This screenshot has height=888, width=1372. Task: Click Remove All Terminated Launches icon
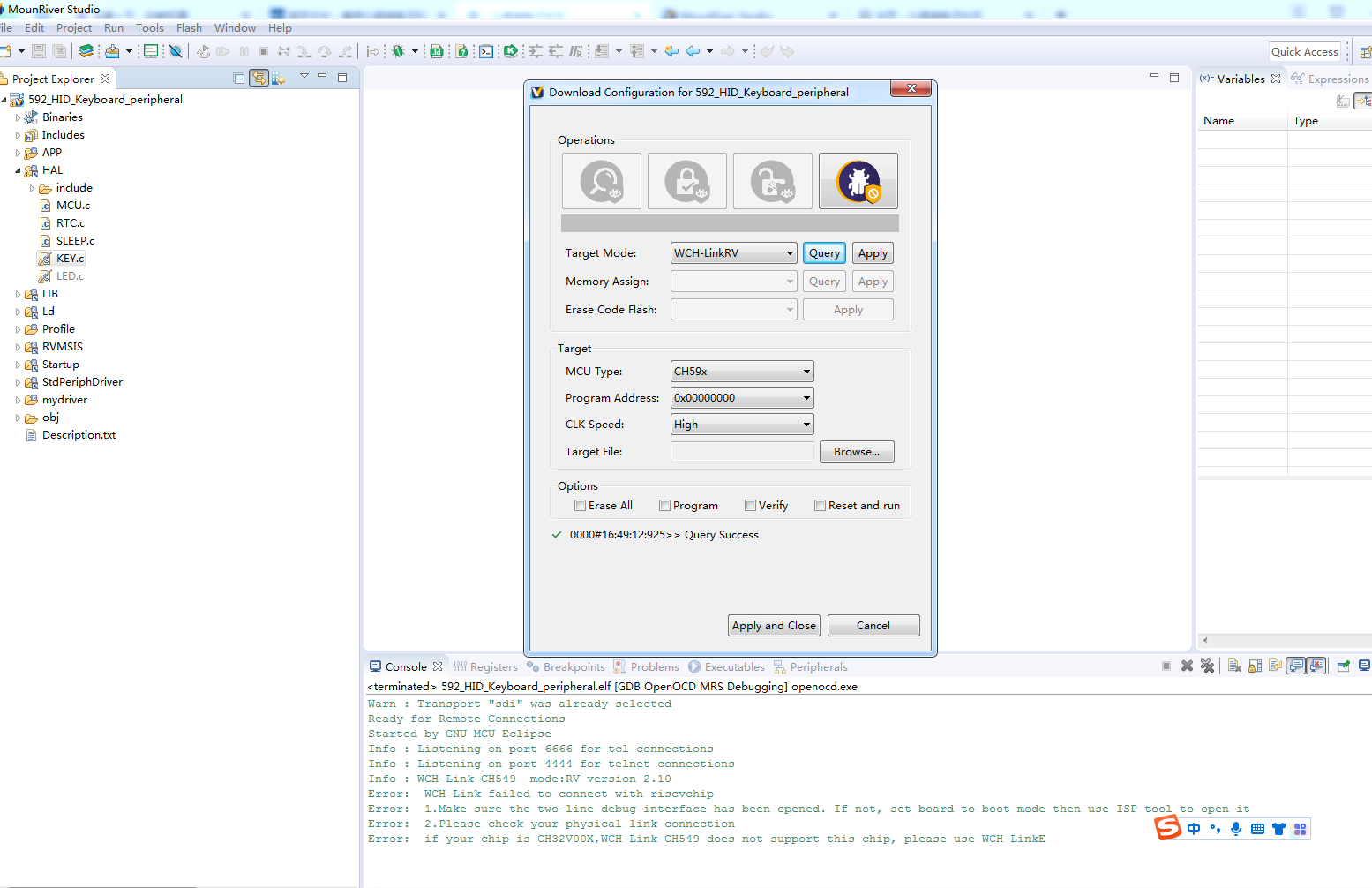click(1207, 666)
